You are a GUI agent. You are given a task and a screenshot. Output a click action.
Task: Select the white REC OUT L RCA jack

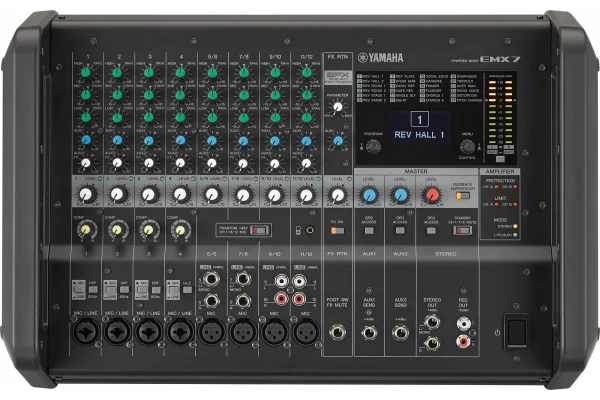pyautogui.click(x=463, y=324)
